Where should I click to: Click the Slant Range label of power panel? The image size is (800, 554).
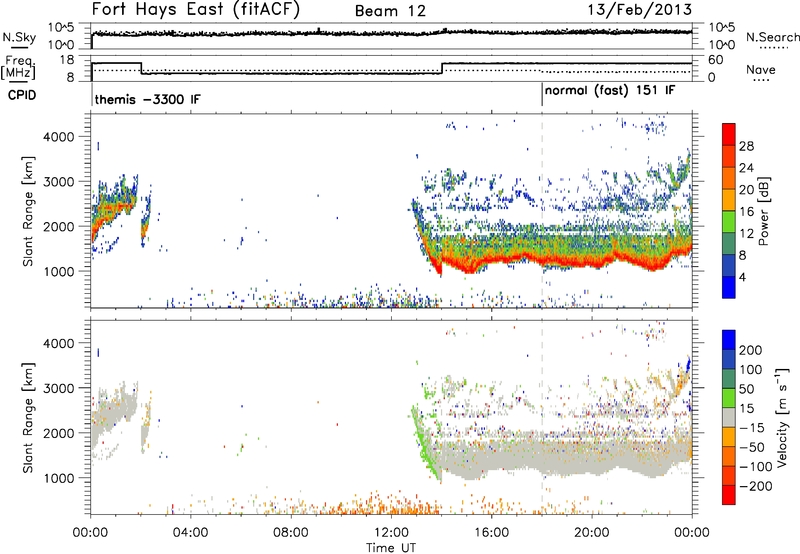coord(28,211)
